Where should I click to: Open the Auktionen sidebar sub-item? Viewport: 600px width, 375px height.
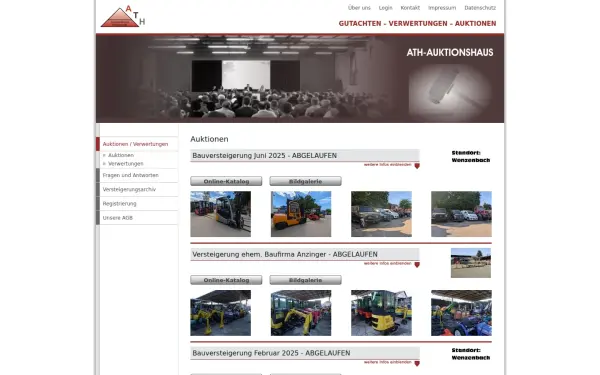point(121,155)
